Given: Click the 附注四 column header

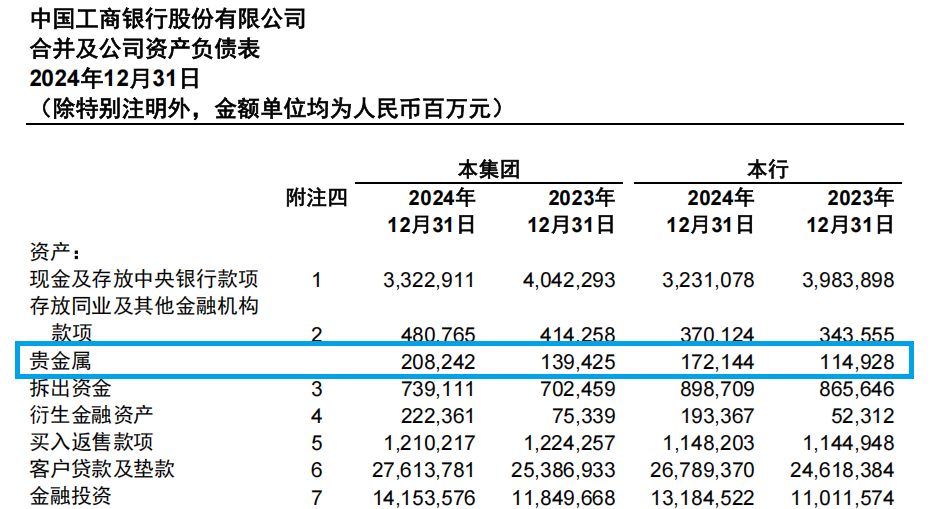Looking at the screenshot, I should [316, 197].
